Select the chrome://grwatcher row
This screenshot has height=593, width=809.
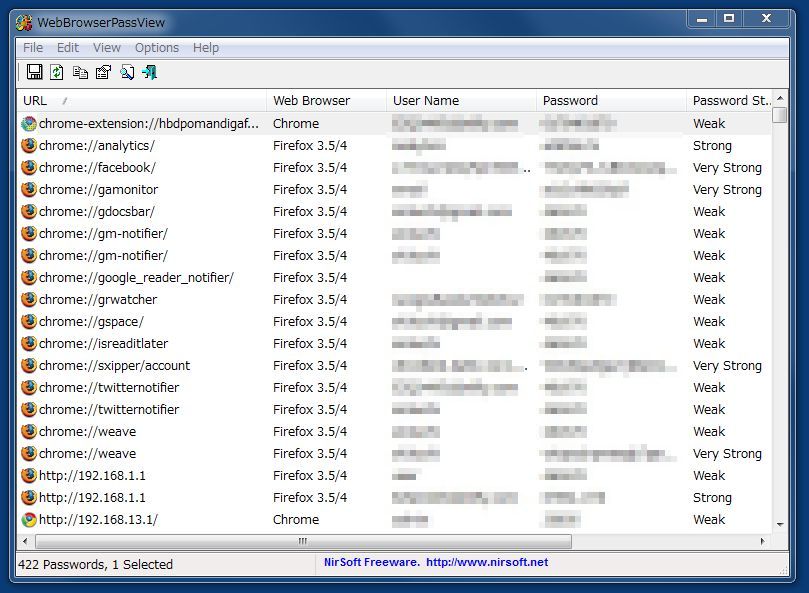395,299
